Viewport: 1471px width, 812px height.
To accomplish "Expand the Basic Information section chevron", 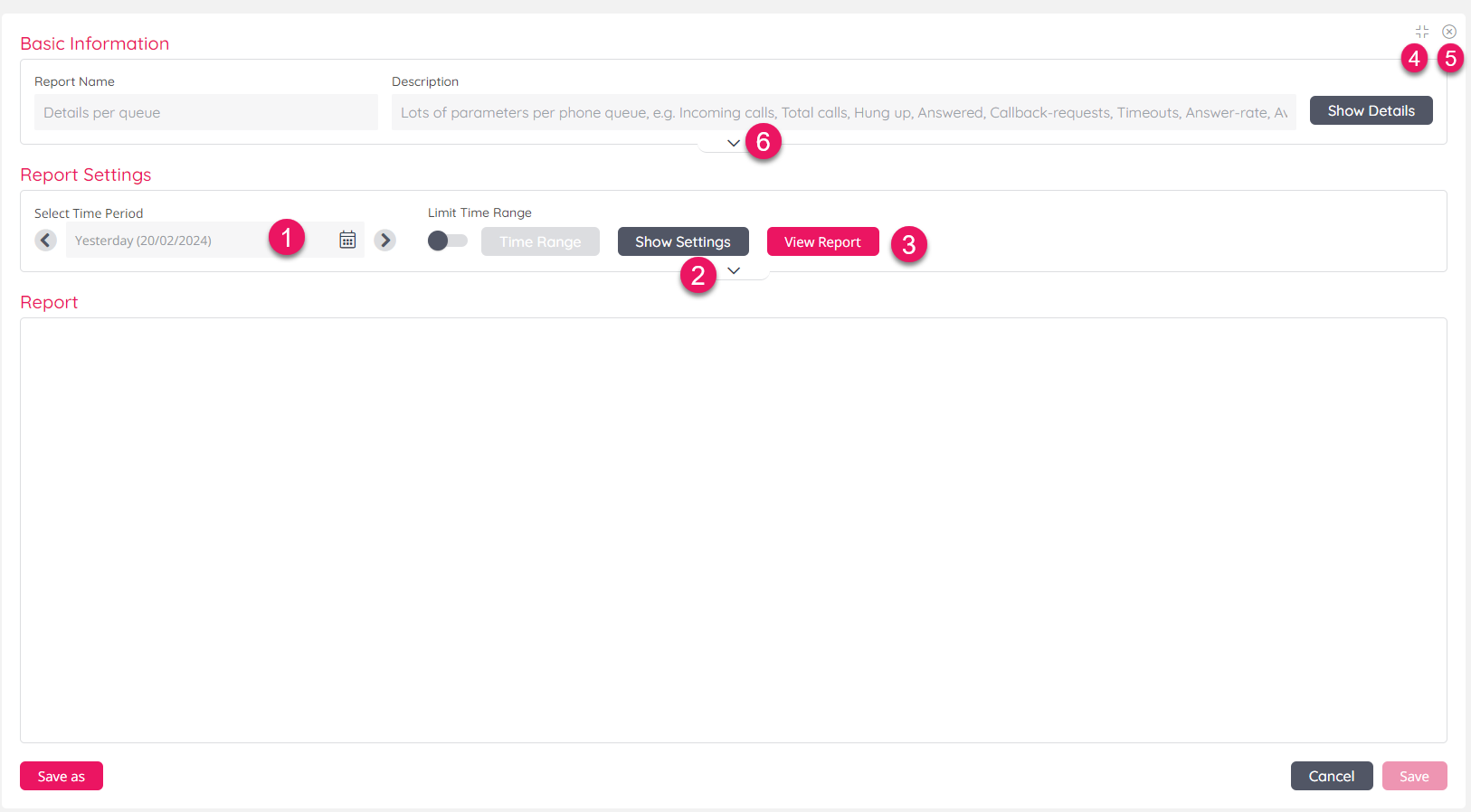I will [x=733, y=143].
